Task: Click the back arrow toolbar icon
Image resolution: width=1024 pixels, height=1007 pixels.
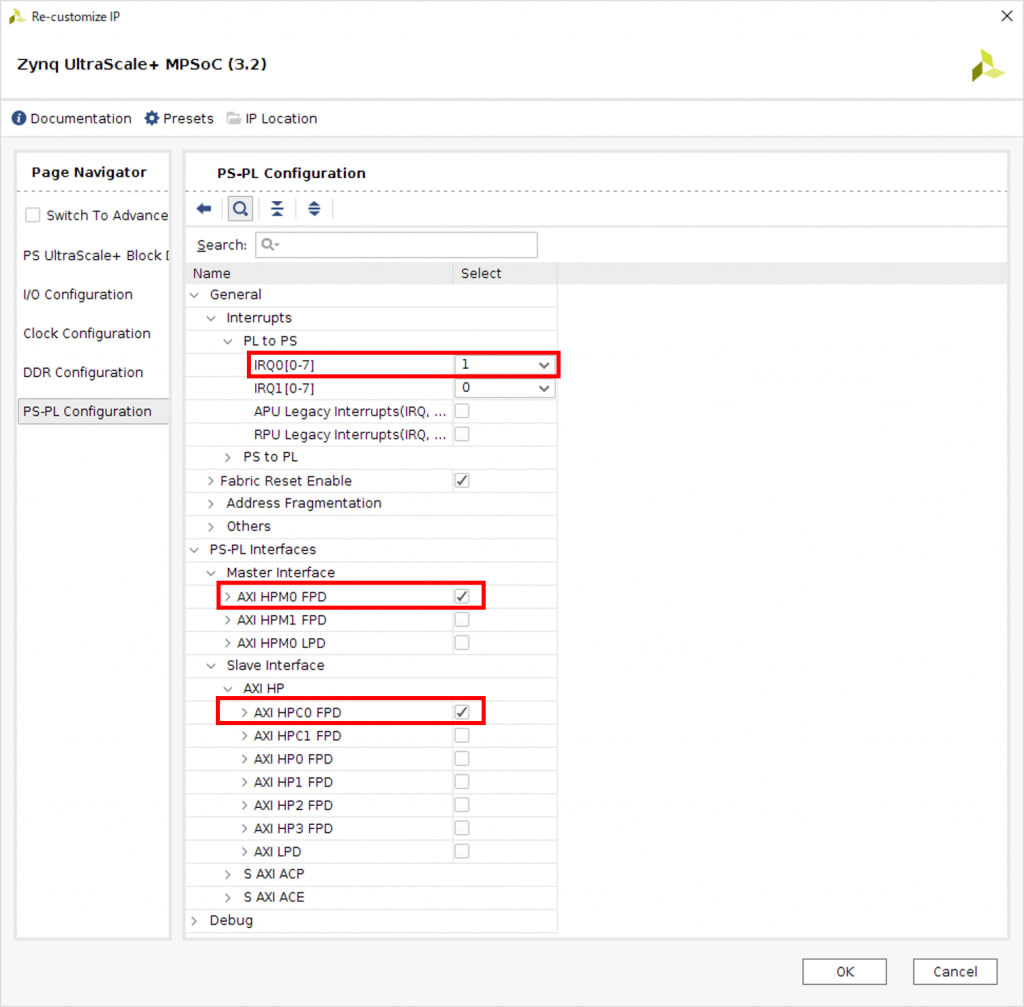Action: [x=204, y=209]
